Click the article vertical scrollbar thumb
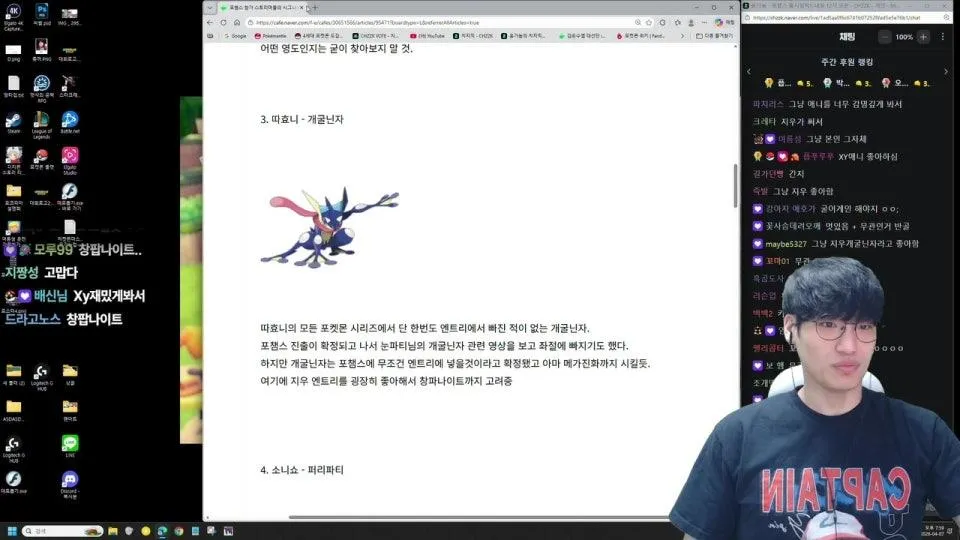Viewport: 960px width, 540px height. (735, 186)
